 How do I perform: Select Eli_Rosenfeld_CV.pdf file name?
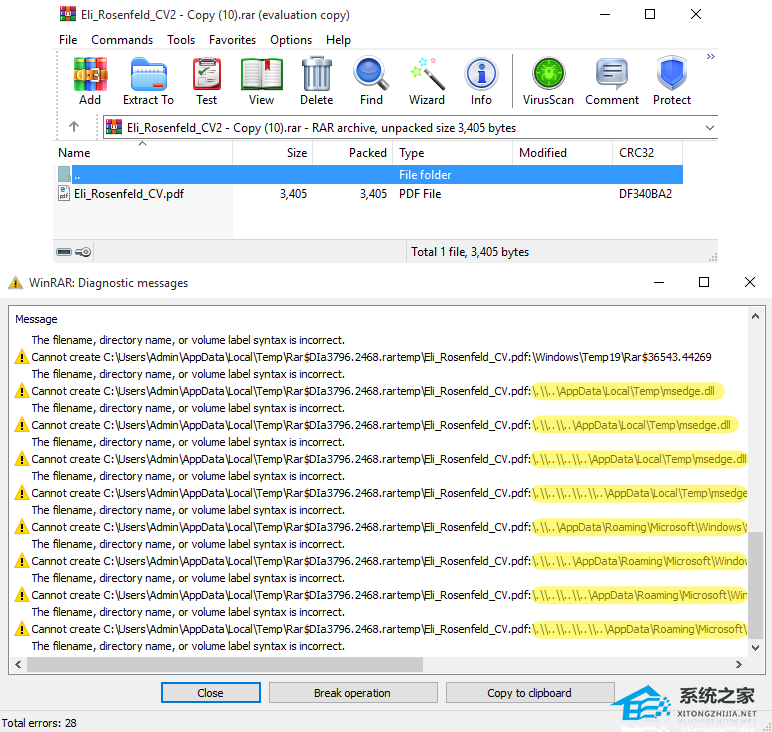[129, 194]
